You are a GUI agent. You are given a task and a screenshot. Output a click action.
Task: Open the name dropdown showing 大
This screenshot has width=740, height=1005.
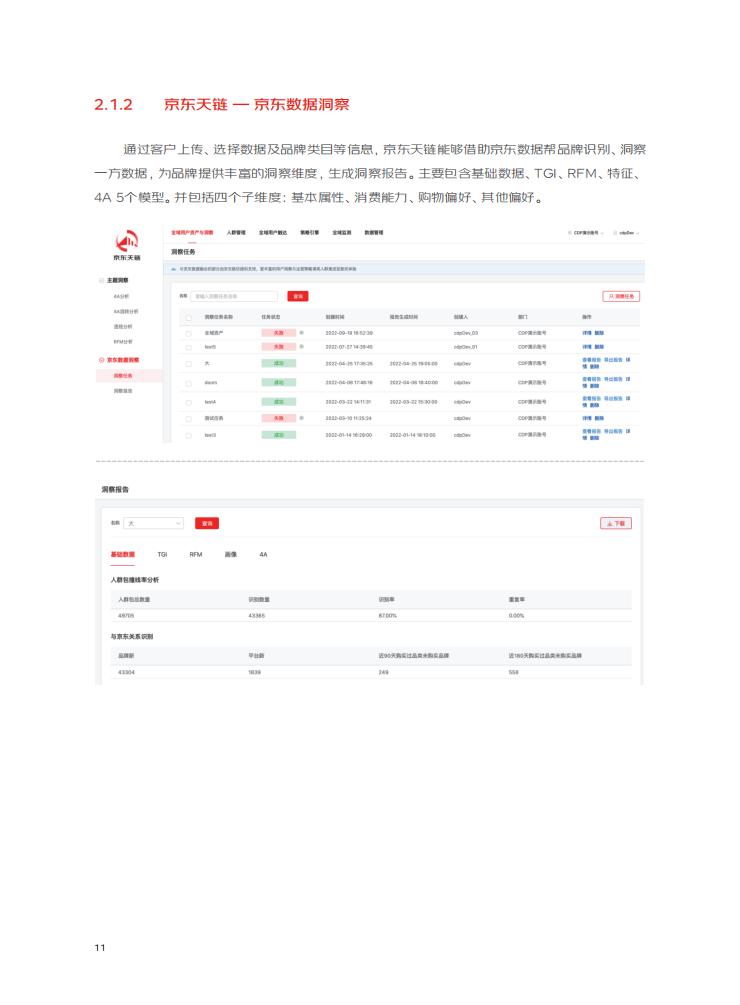[154, 523]
